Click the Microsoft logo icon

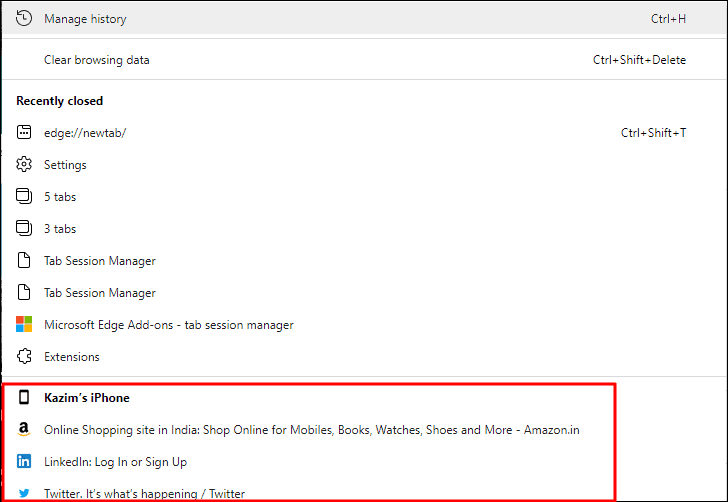[x=24, y=324]
